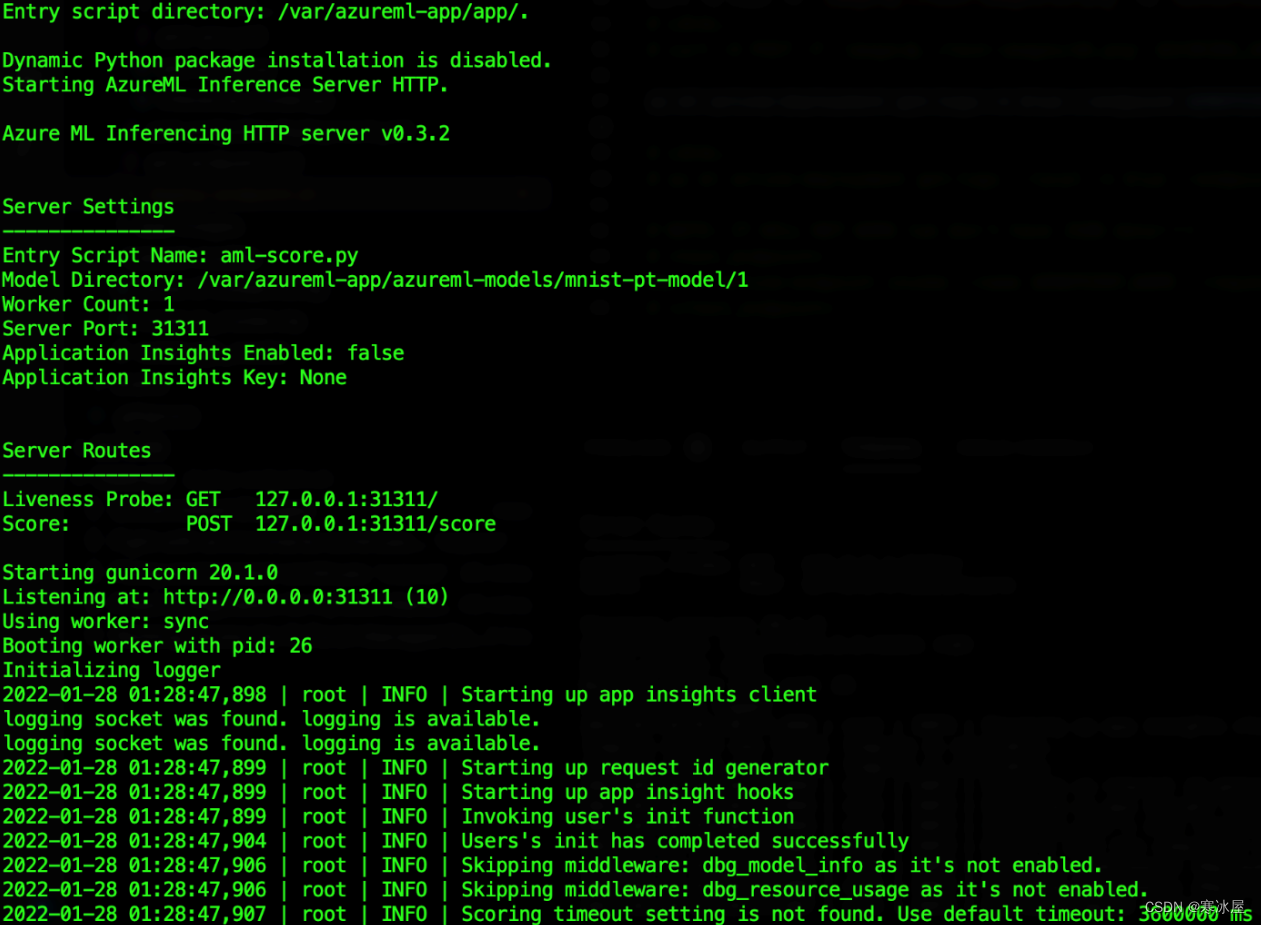Click 'Invoking user's init function' log line
1261x925 pixels.
click(x=398, y=817)
